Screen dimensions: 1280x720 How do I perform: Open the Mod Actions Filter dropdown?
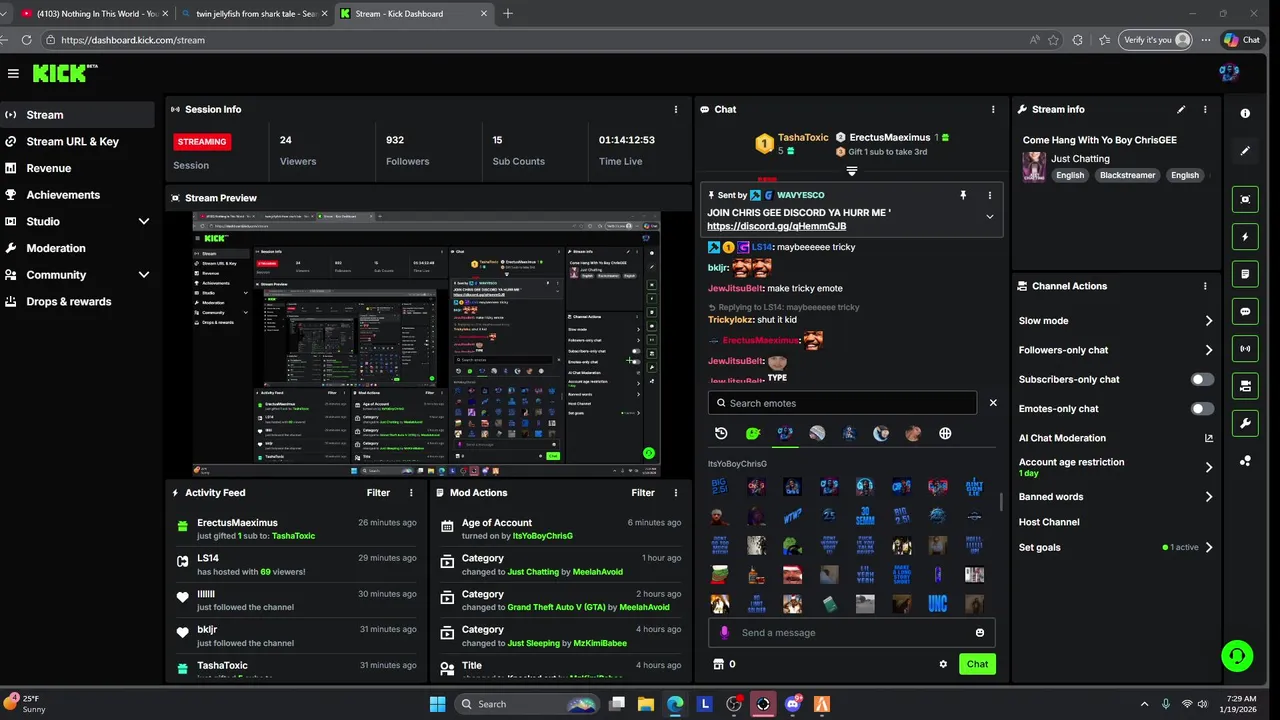643,492
